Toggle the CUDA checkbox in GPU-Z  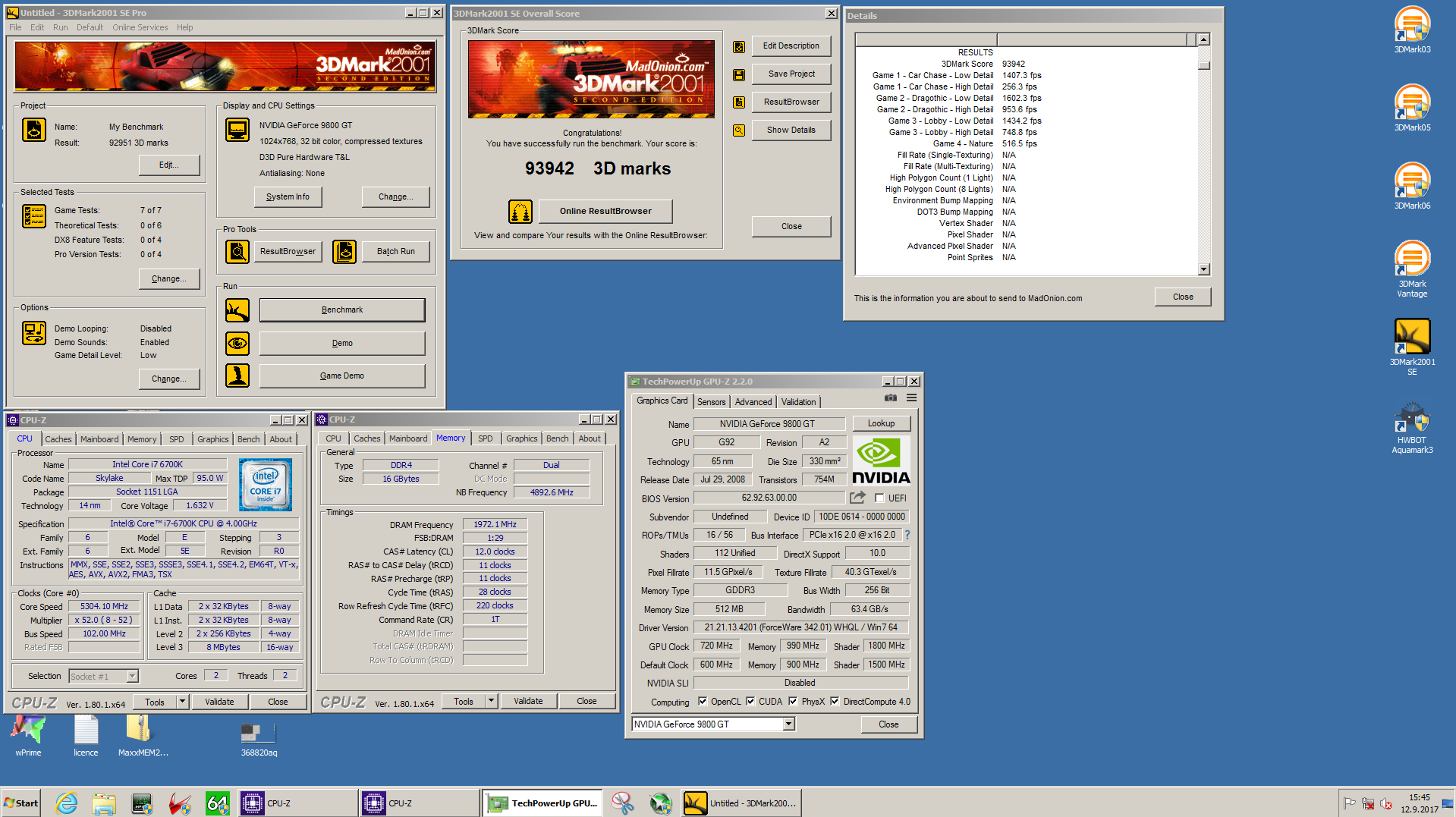point(750,702)
